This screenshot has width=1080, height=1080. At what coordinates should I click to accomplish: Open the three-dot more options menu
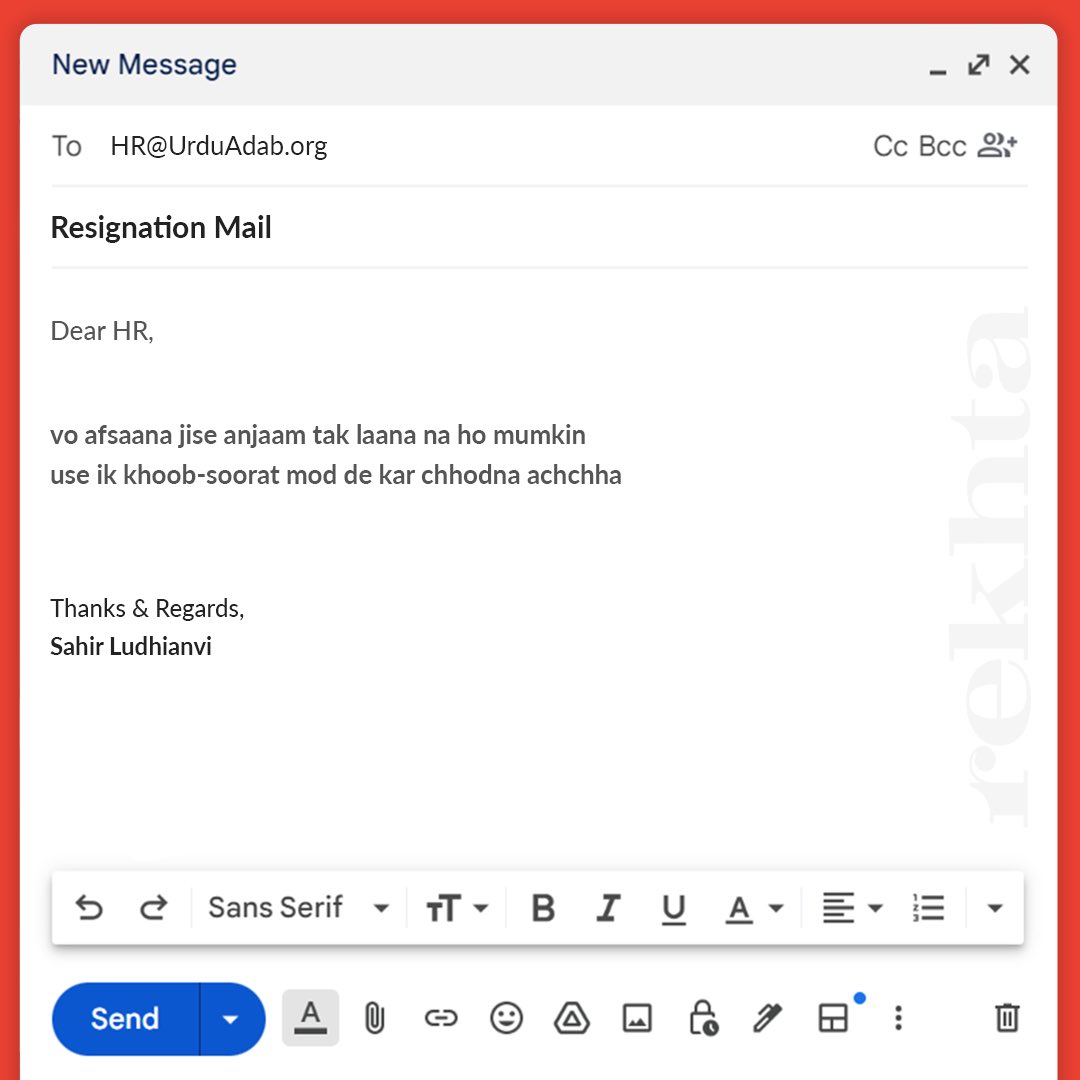[898, 1018]
